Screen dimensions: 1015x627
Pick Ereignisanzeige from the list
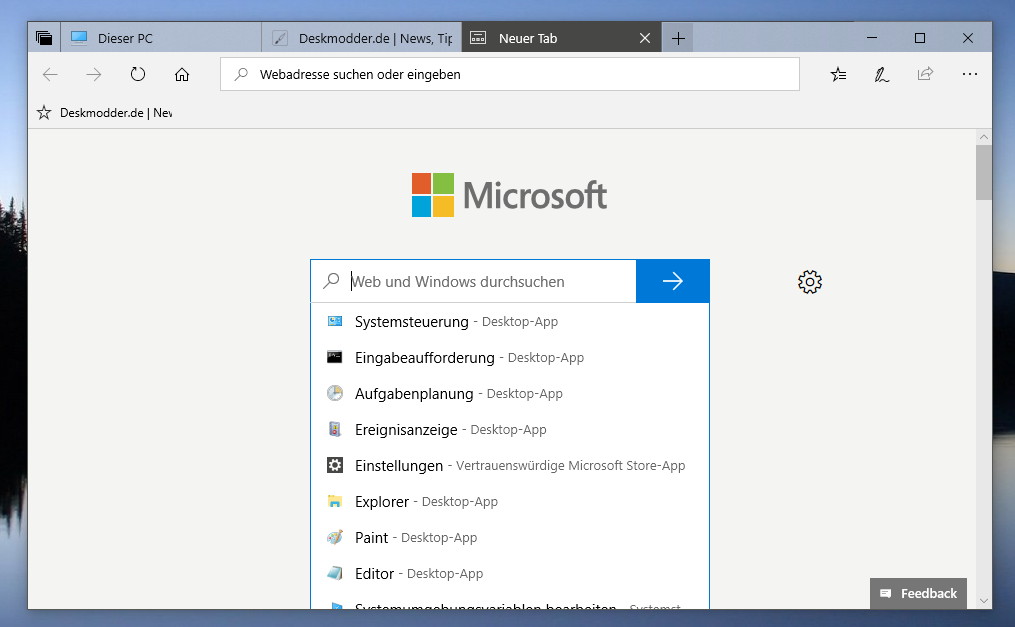[x=510, y=430]
